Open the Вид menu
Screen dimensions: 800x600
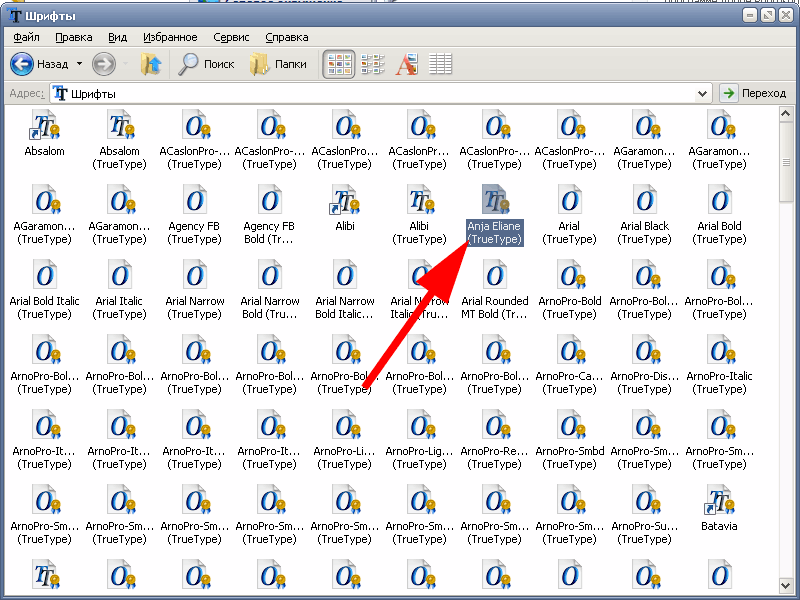click(x=117, y=37)
